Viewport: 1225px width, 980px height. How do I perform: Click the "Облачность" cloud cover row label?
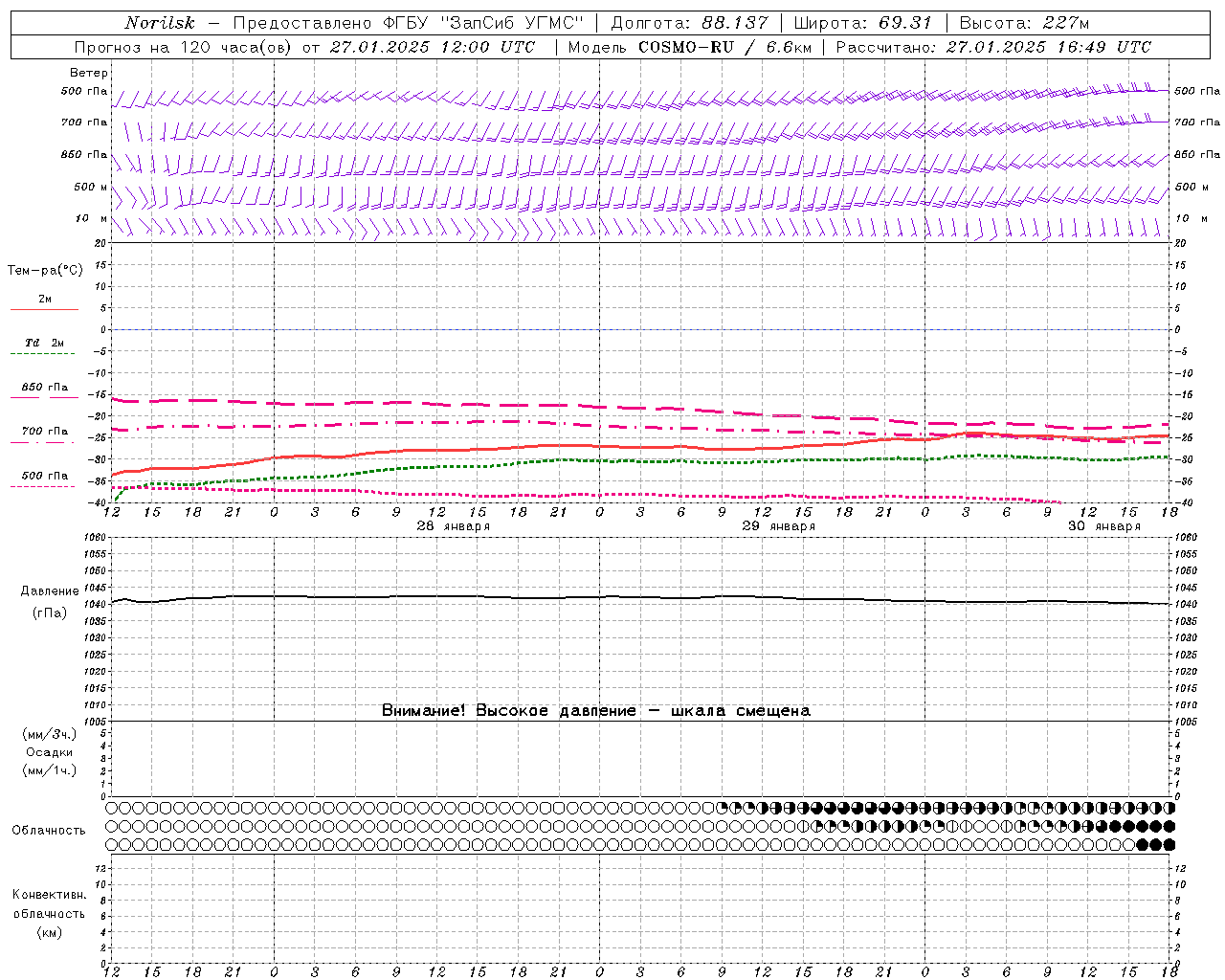[49, 831]
